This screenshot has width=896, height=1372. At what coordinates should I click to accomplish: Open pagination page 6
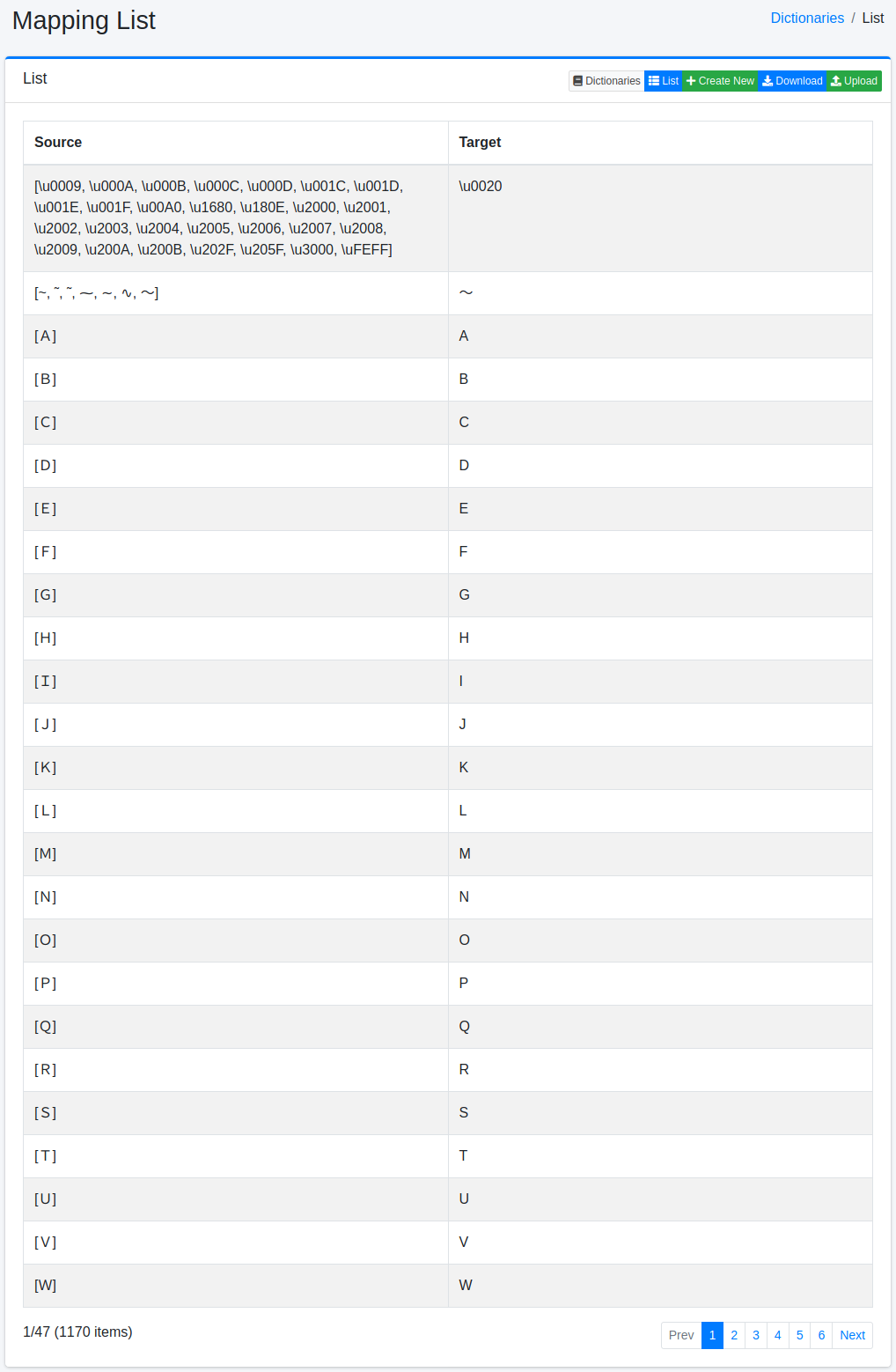pos(821,1335)
